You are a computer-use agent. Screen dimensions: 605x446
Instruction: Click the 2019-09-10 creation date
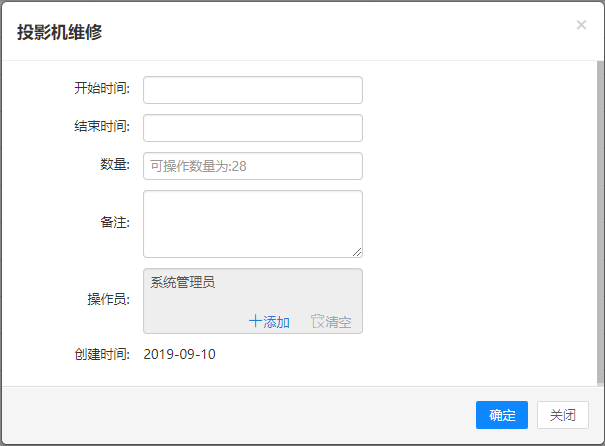[180, 354]
